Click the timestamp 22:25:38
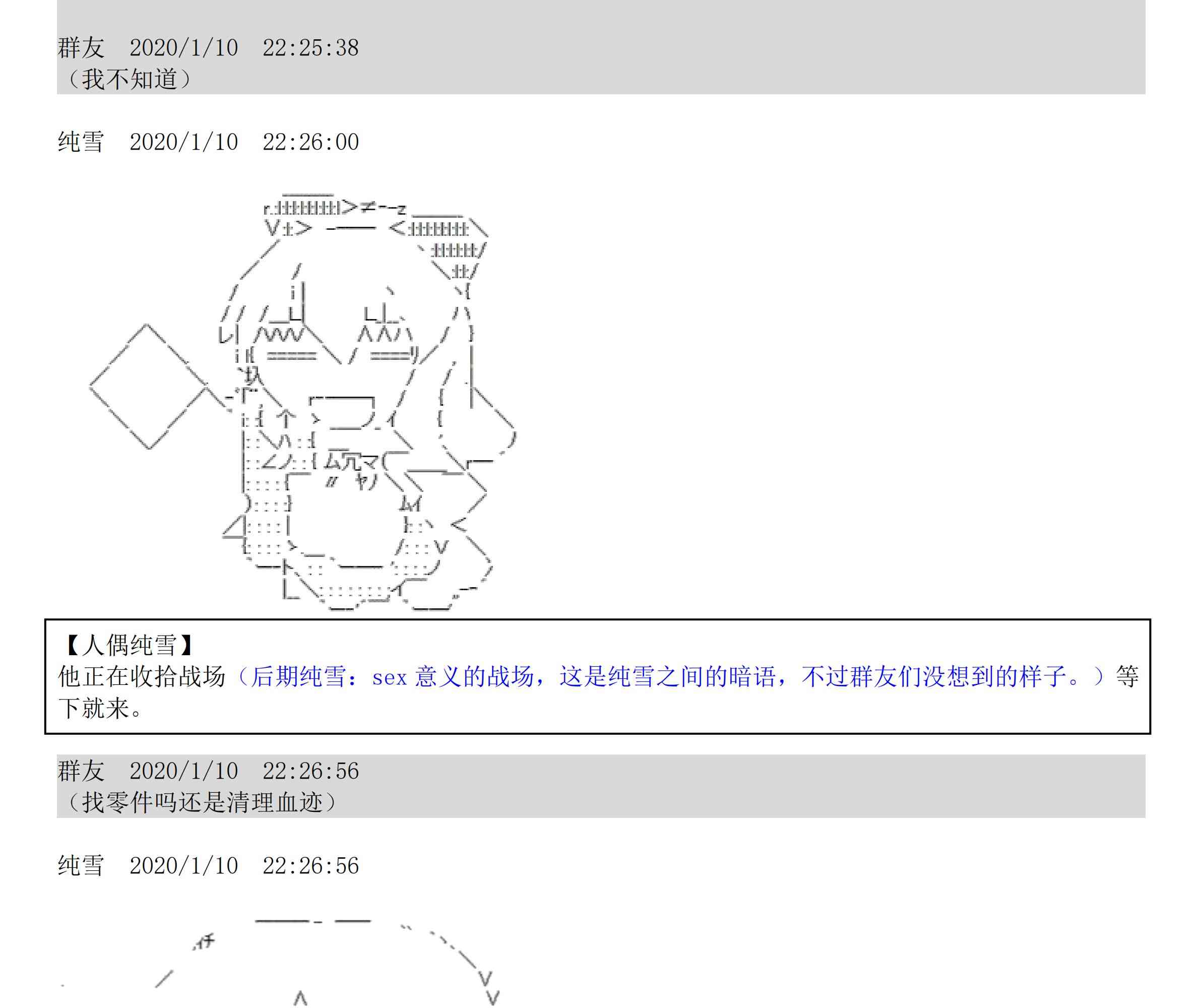Screen dimensions: 1200x1008 coord(310,47)
